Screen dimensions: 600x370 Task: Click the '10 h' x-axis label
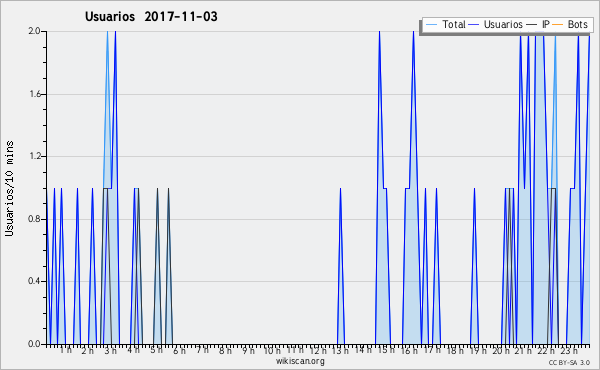pyautogui.click(x=272, y=350)
